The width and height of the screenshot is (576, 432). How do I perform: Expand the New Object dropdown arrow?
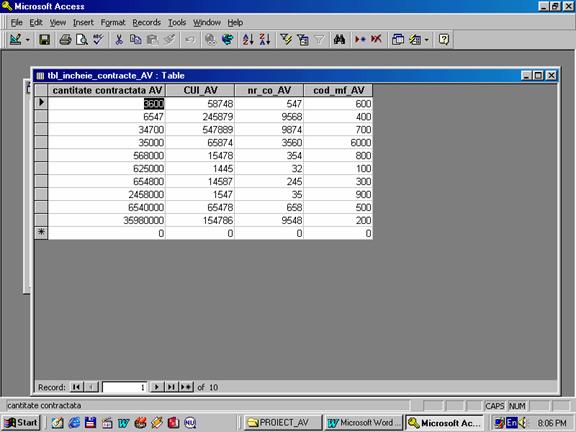[426, 40]
